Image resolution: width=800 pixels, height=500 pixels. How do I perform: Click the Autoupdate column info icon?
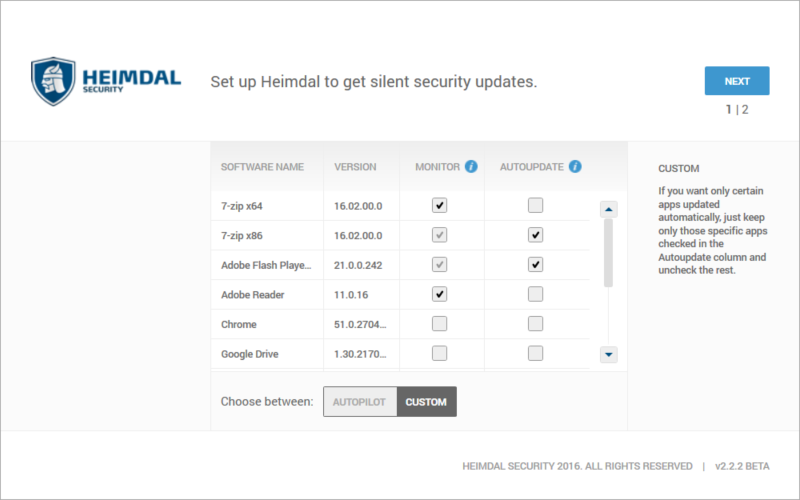pos(575,166)
